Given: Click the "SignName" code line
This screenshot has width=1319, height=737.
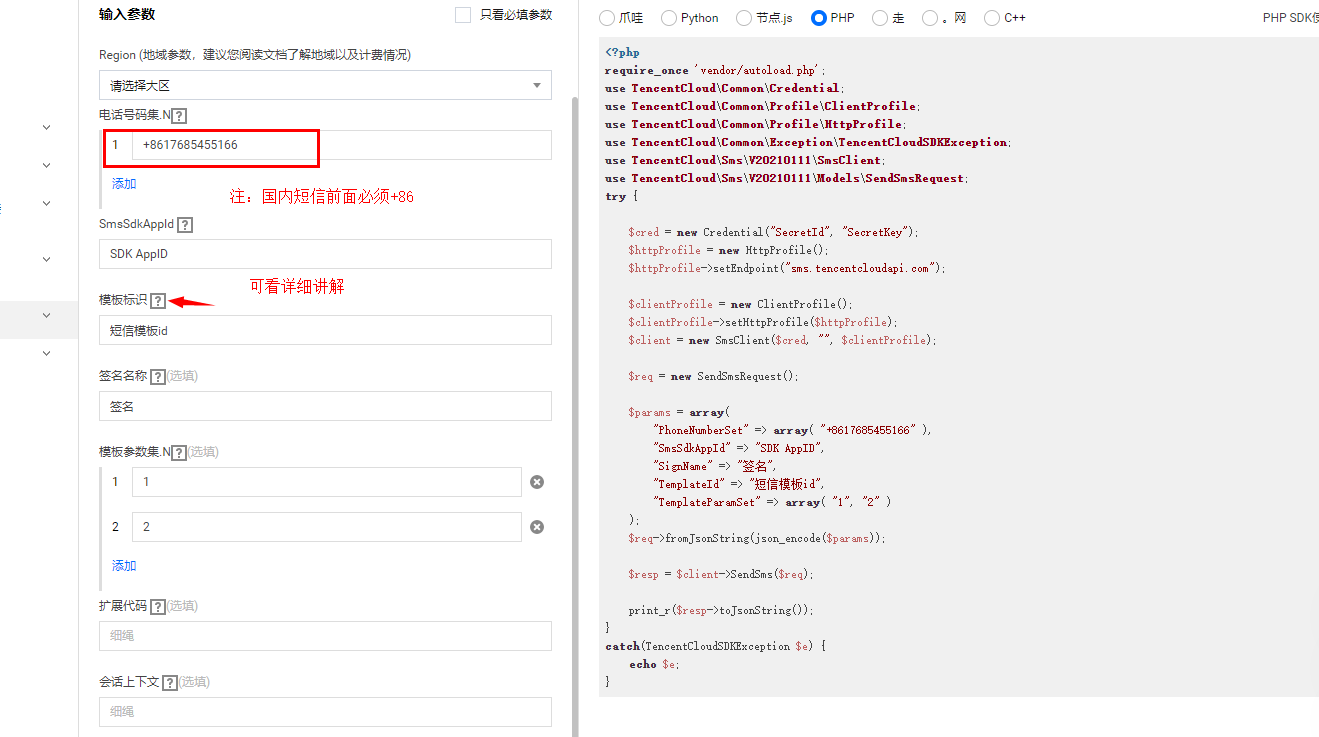Looking at the screenshot, I should 714,466.
